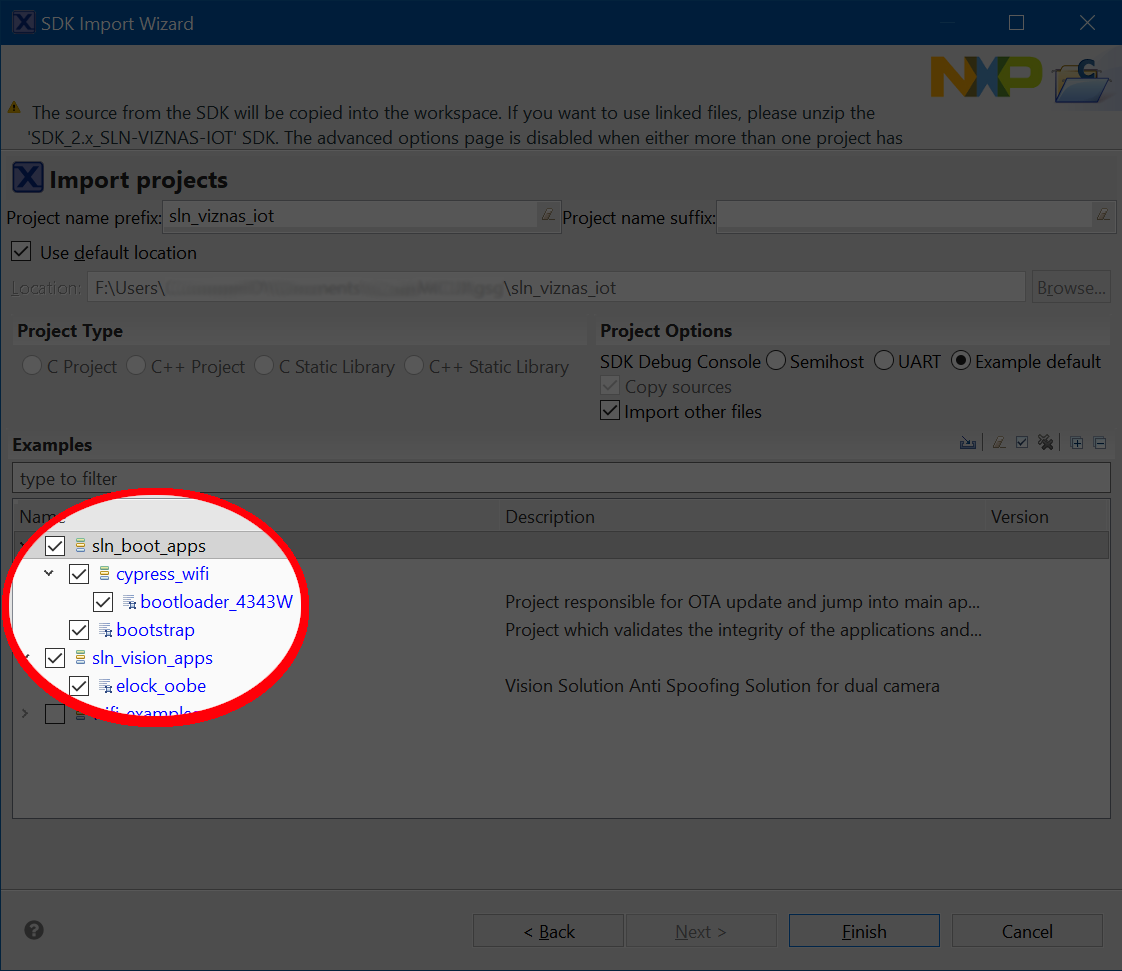Click the import-from-file icon above Examples
The width and height of the screenshot is (1122, 971).
pyautogui.click(x=967, y=443)
